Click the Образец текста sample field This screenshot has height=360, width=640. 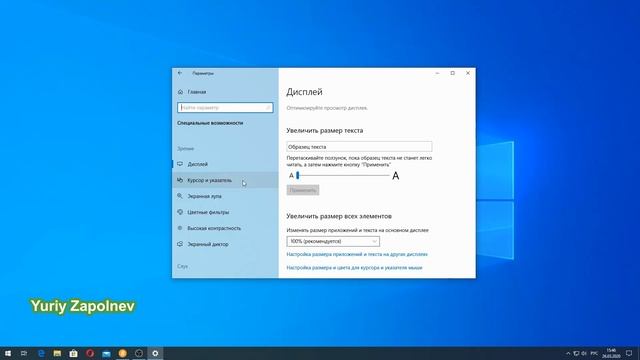[x=359, y=147]
